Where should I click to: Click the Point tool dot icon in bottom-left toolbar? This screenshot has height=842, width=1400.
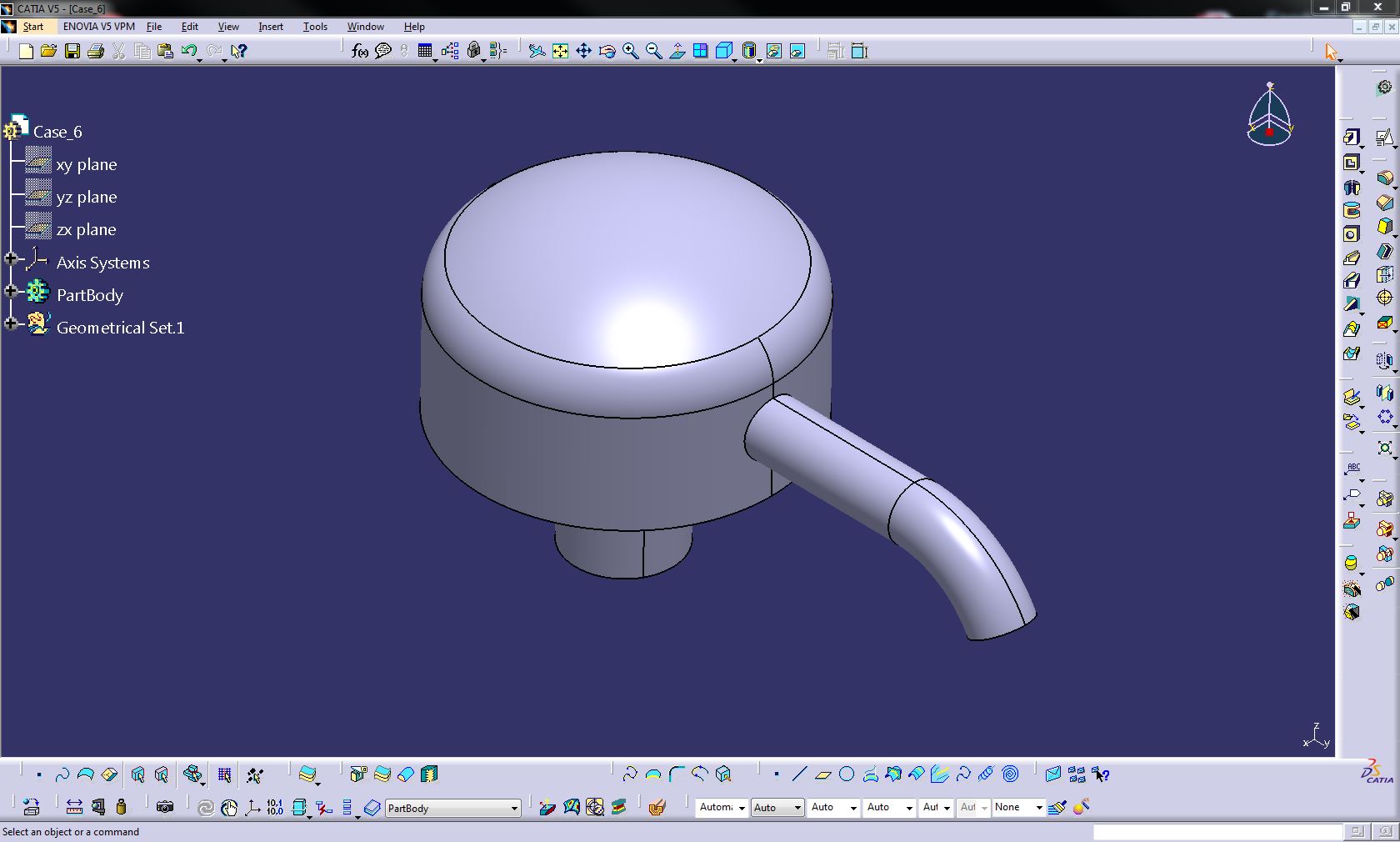point(39,774)
